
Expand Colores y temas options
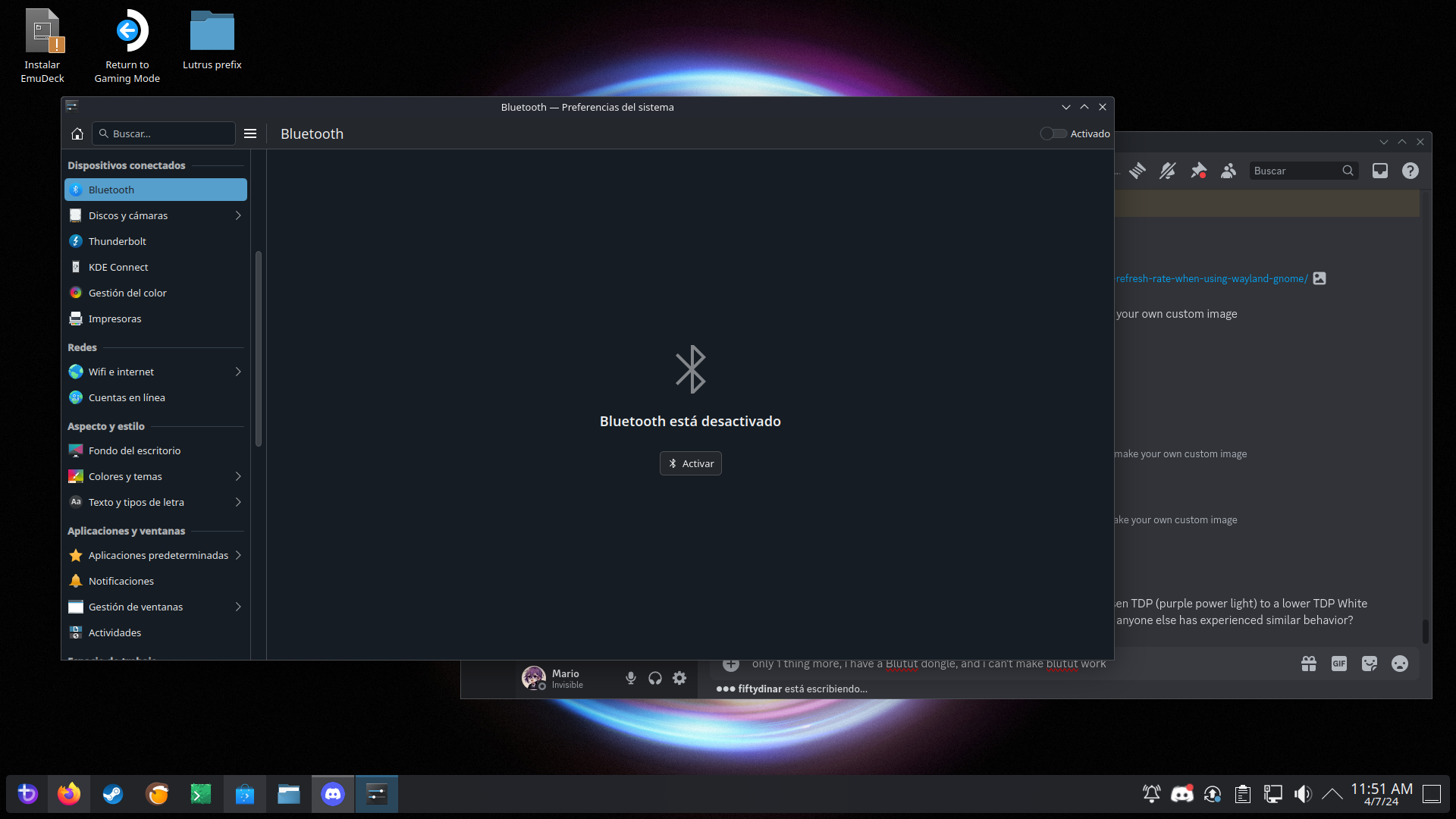tap(238, 476)
